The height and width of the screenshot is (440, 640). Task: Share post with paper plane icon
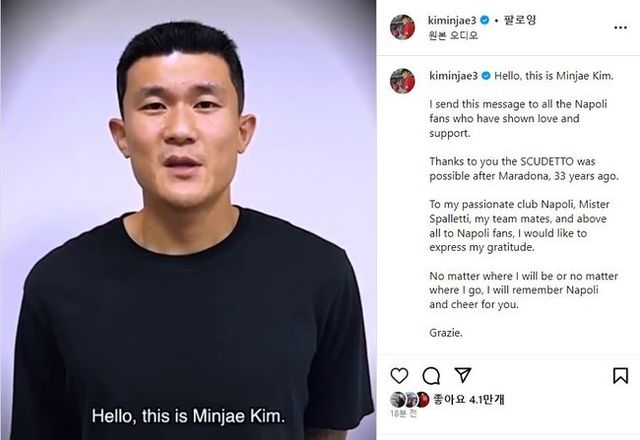click(463, 375)
